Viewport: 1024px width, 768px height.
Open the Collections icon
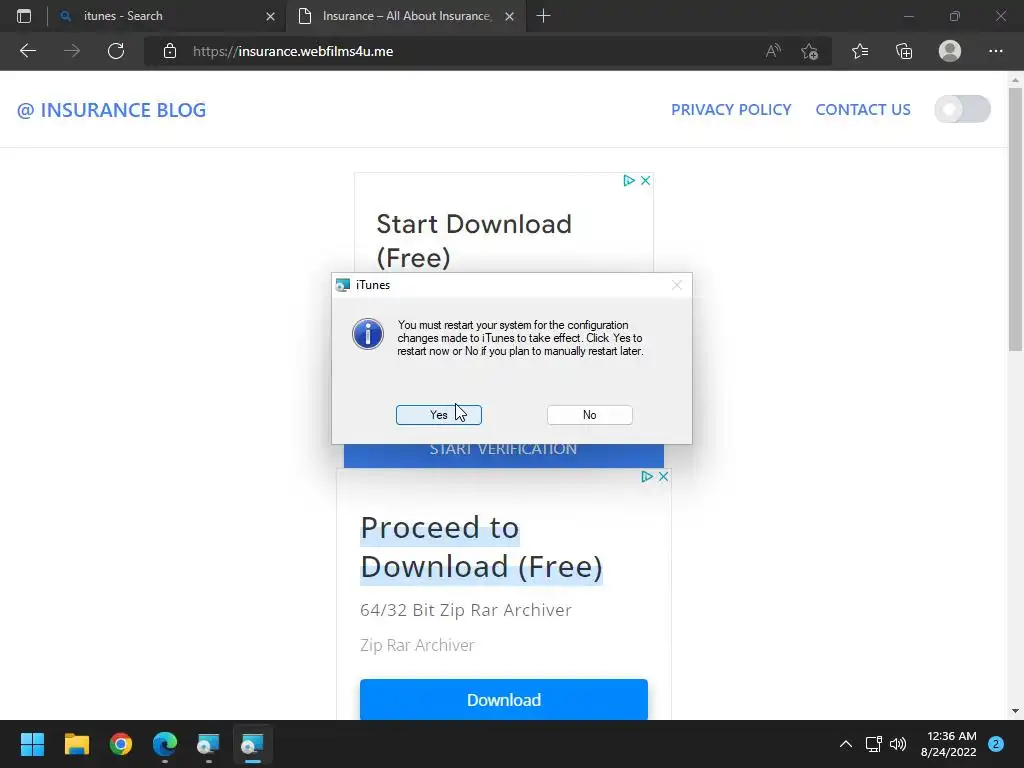click(x=904, y=51)
